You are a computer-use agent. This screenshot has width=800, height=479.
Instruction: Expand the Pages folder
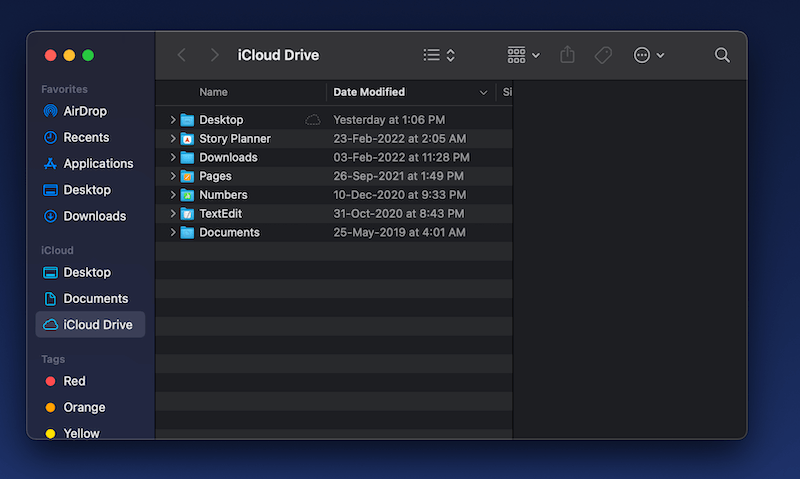click(172, 176)
